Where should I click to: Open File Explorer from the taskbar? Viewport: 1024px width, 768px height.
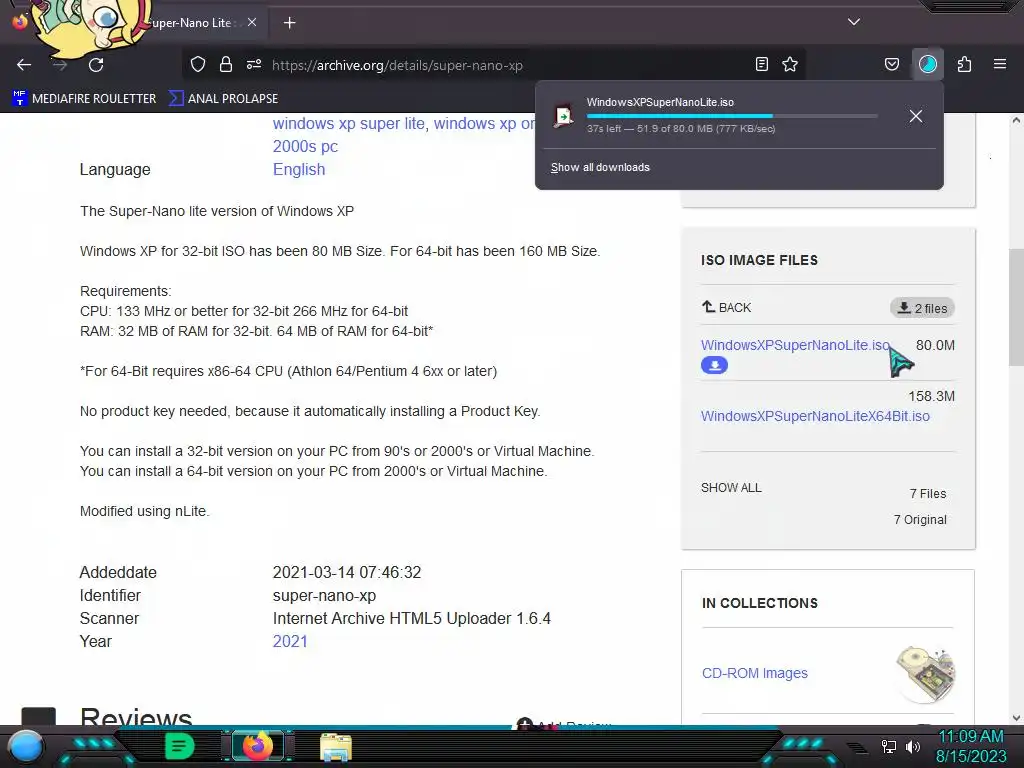click(336, 747)
